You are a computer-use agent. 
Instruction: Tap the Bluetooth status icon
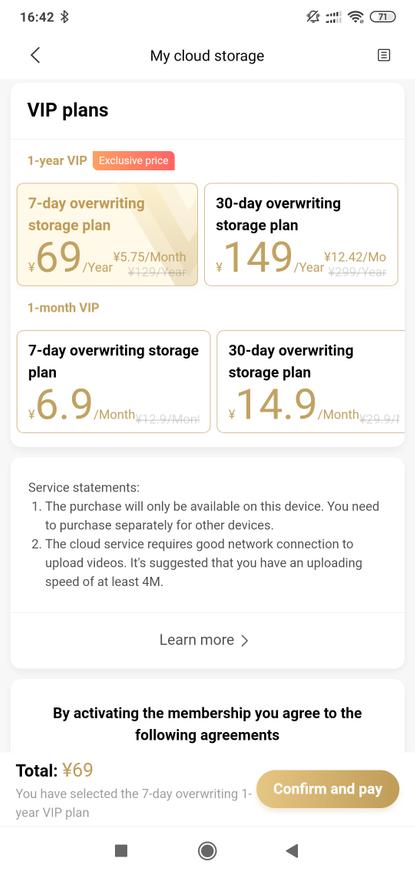coord(64,17)
